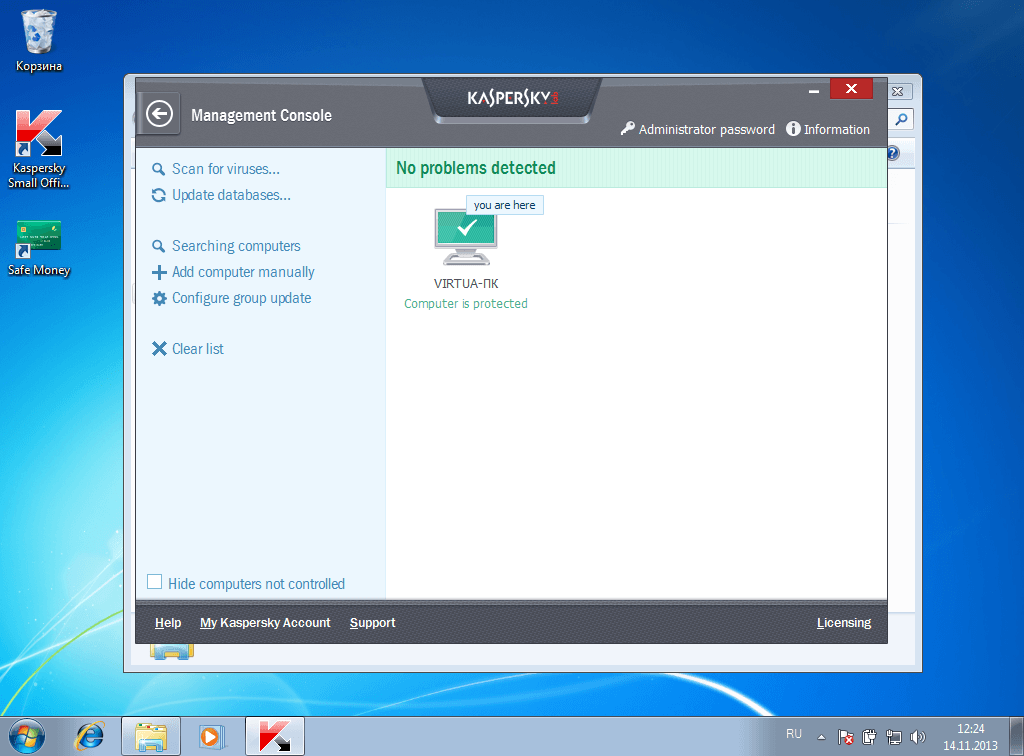The image size is (1024, 756).
Task: Click the Information i icon
Action: [793, 129]
